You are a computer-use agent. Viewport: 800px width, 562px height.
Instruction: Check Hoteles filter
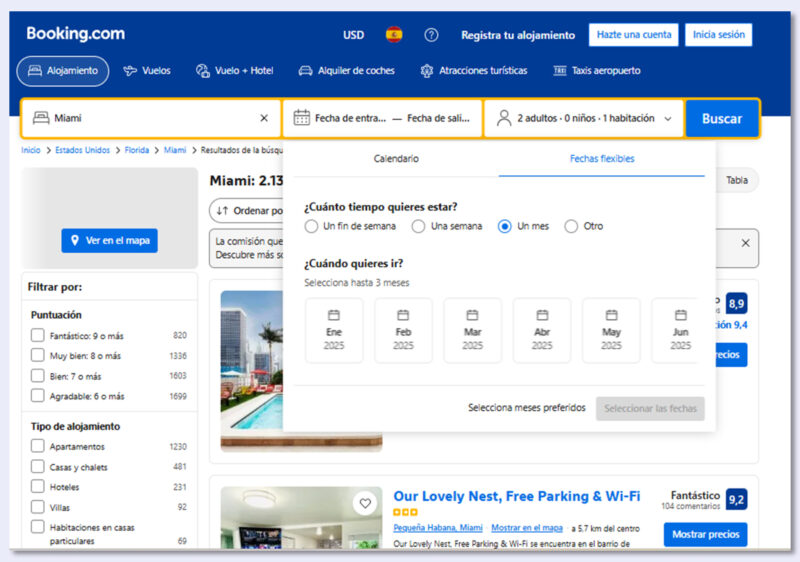pyautogui.click(x=37, y=487)
